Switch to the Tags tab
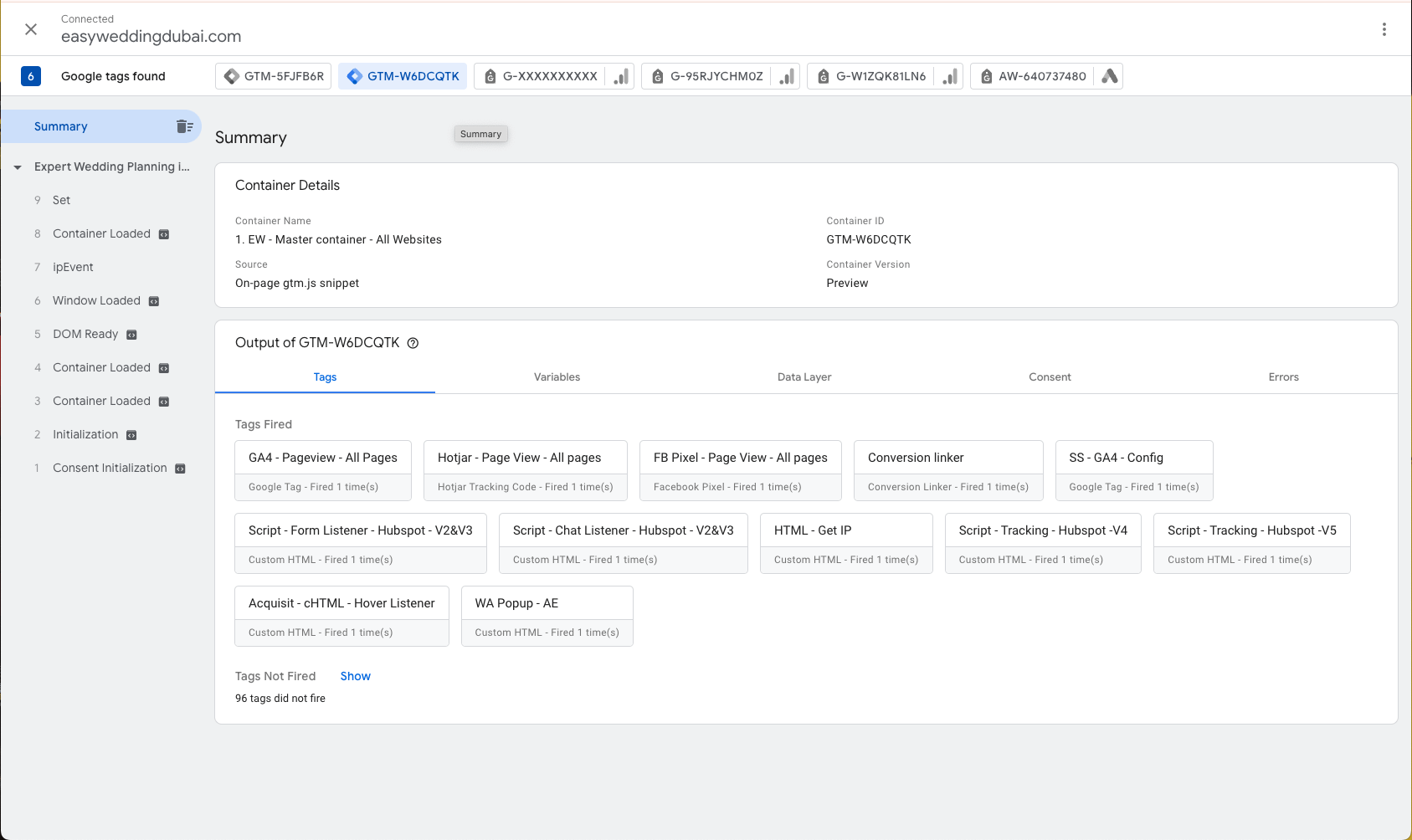 pos(325,377)
